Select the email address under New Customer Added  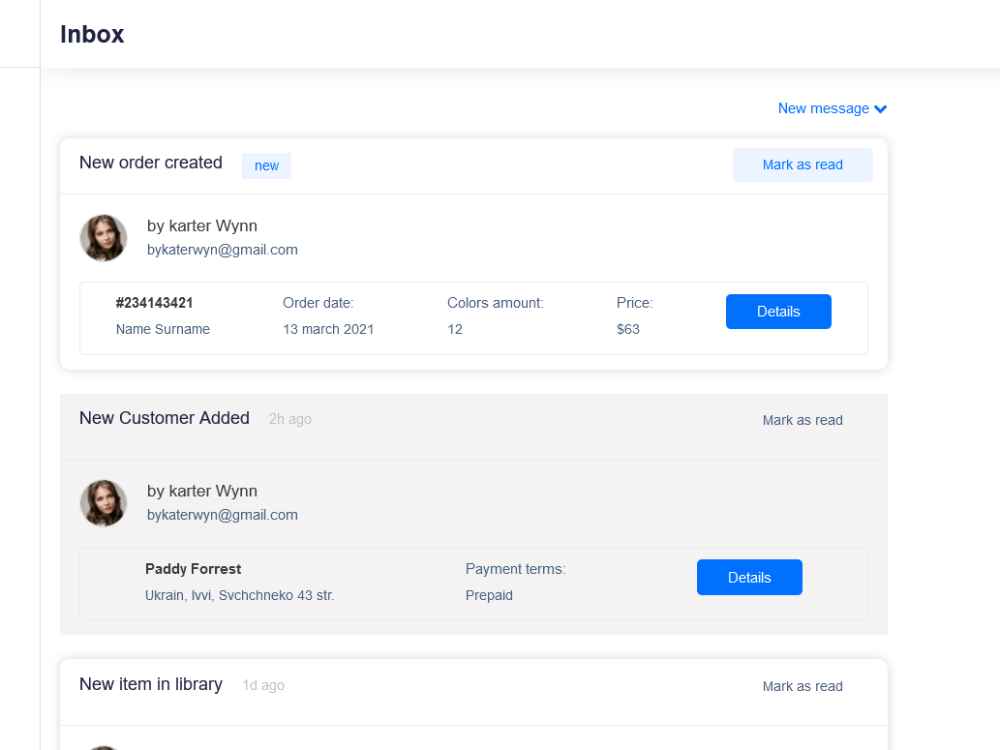222,514
